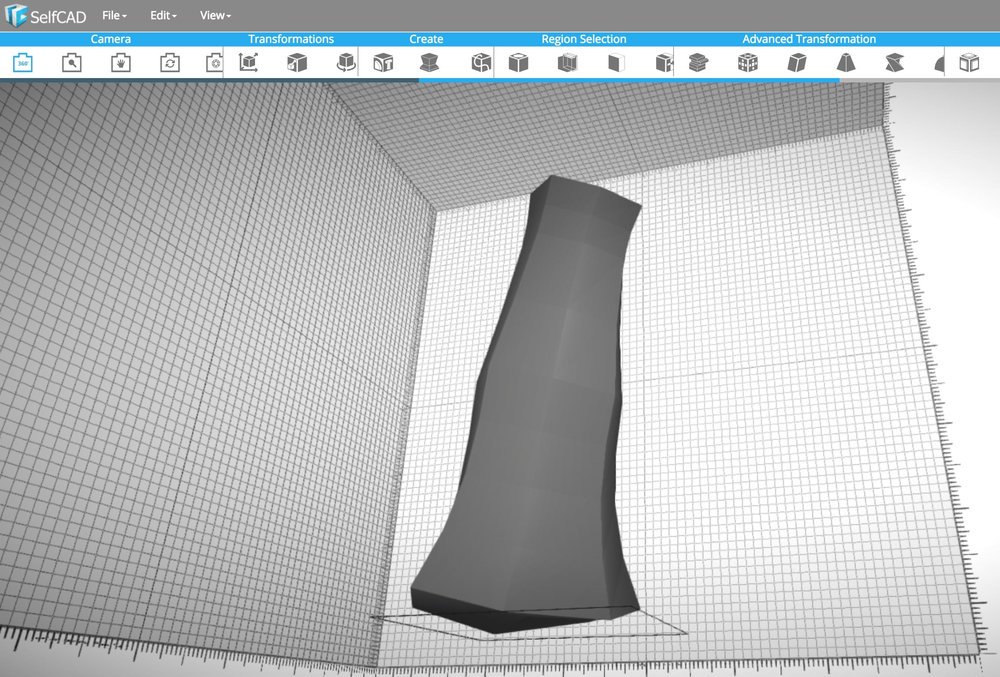1000x677 pixels.
Task: Select the camera zoom magnifier tool
Action: pos(70,62)
